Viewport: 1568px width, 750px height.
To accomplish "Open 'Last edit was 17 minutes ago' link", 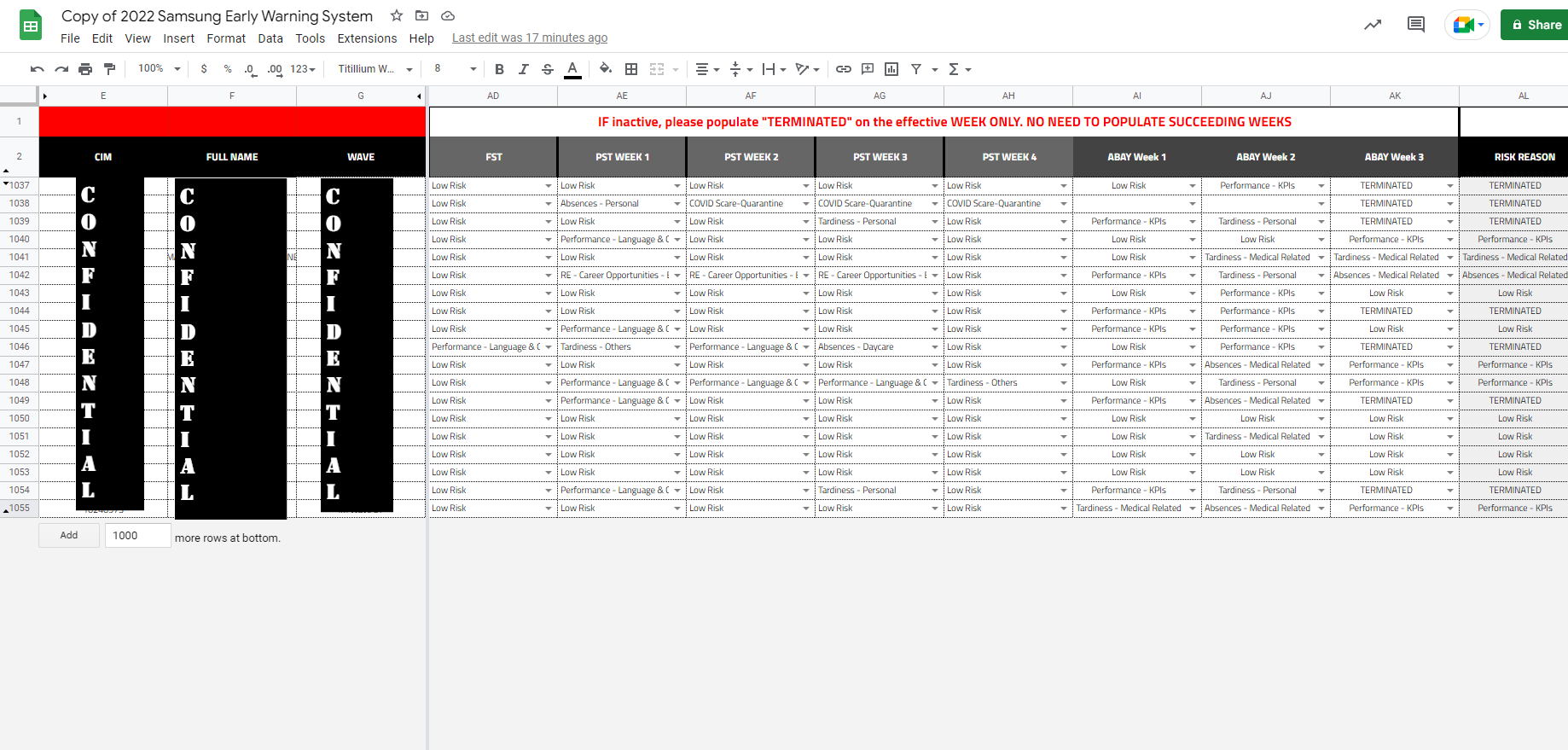I will click(x=530, y=38).
